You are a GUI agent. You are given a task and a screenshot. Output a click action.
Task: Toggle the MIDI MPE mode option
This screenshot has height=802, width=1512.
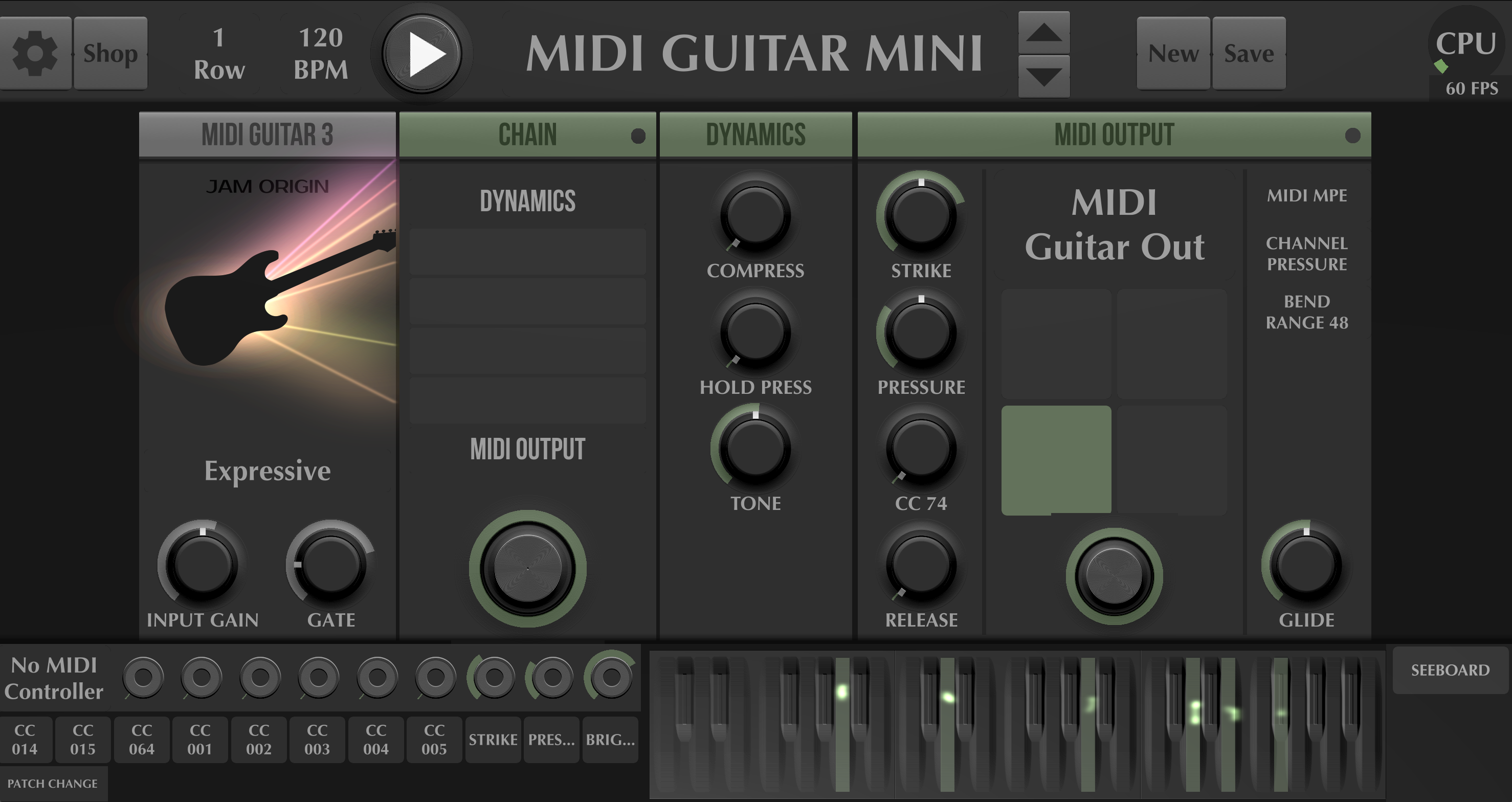point(1306,195)
